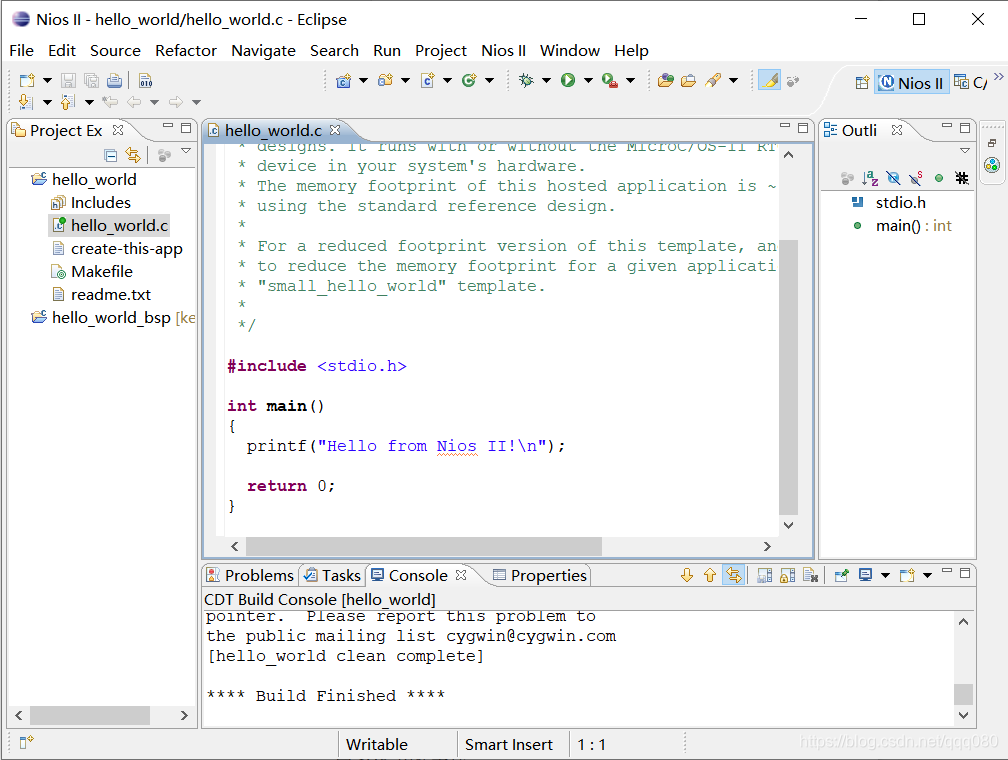Toggle the Pin Console icon
Image resolution: width=1008 pixels, height=760 pixels.
[x=842, y=575]
